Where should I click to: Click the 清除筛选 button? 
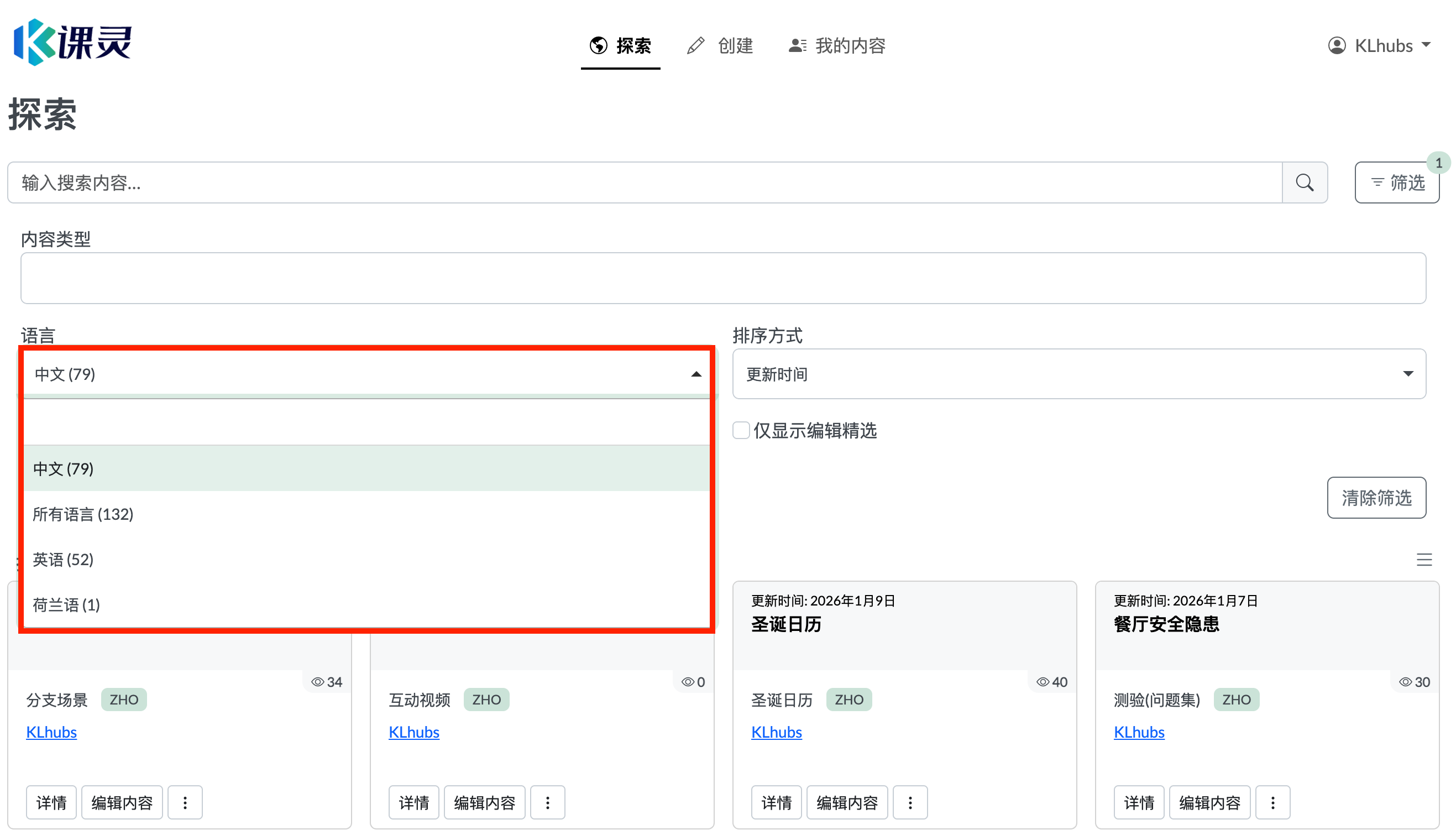(x=1376, y=498)
